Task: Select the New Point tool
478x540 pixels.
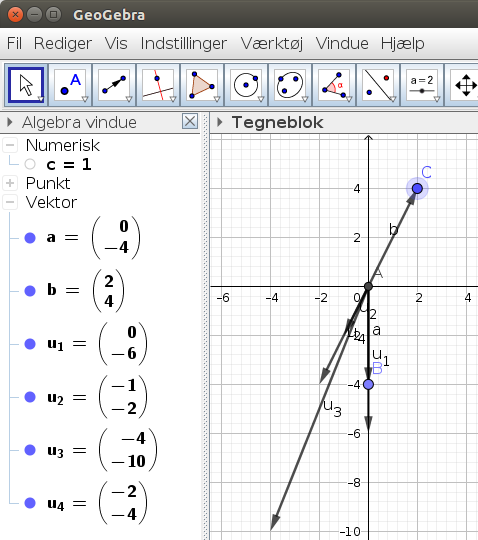Action: (x=70, y=85)
